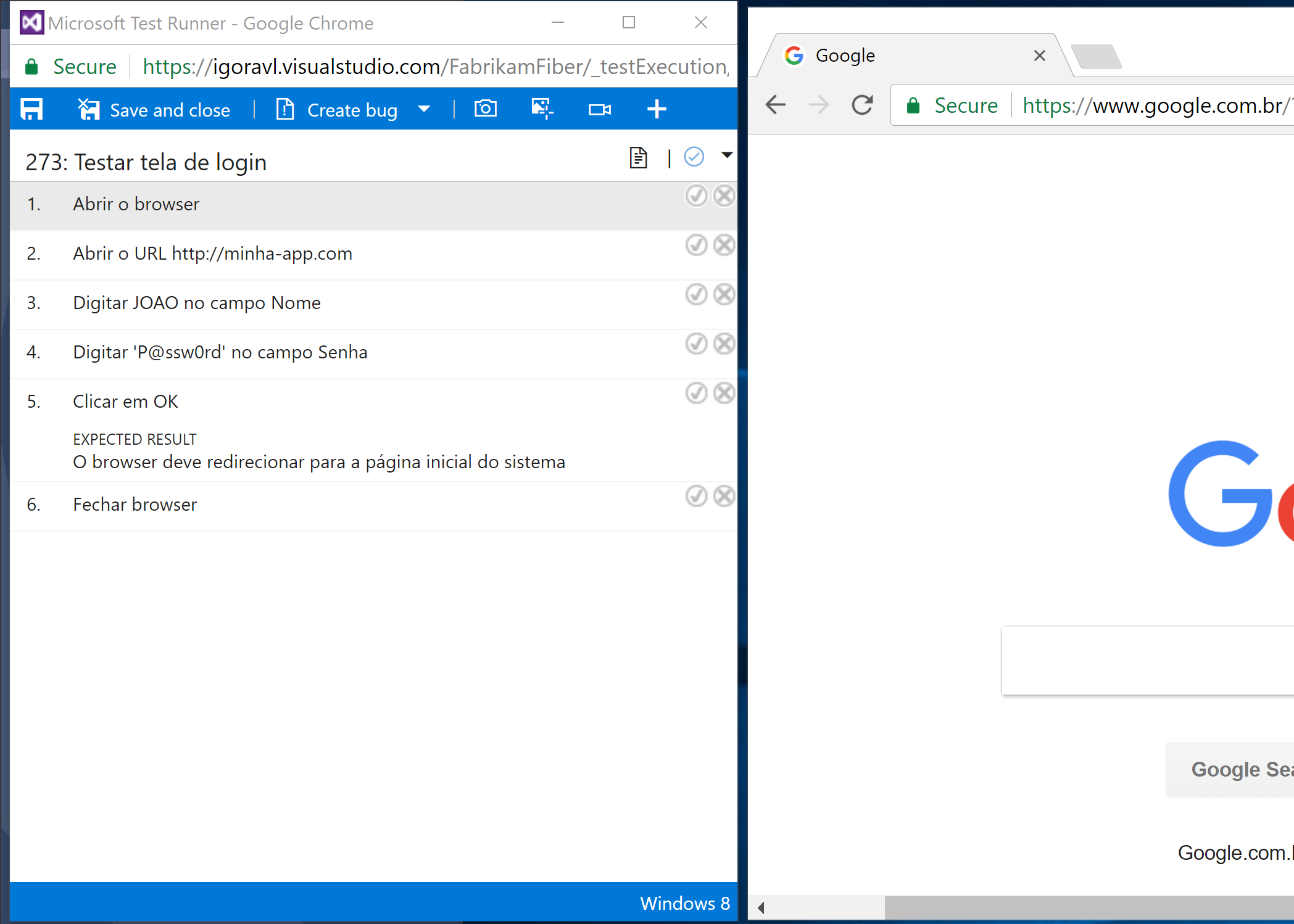1294x924 pixels.
Task: Fail step 4 Digitar P@ssw0rd
Action: [724, 344]
